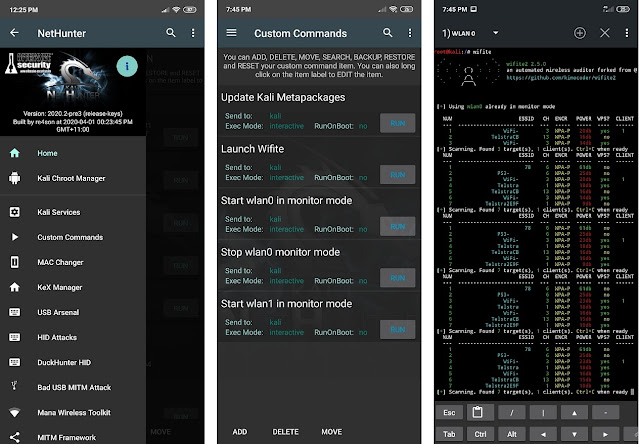Open the hamburger menu in Custom Commands
The height and width of the screenshot is (444, 639).
pyautogui.click(x=231, y=33)
